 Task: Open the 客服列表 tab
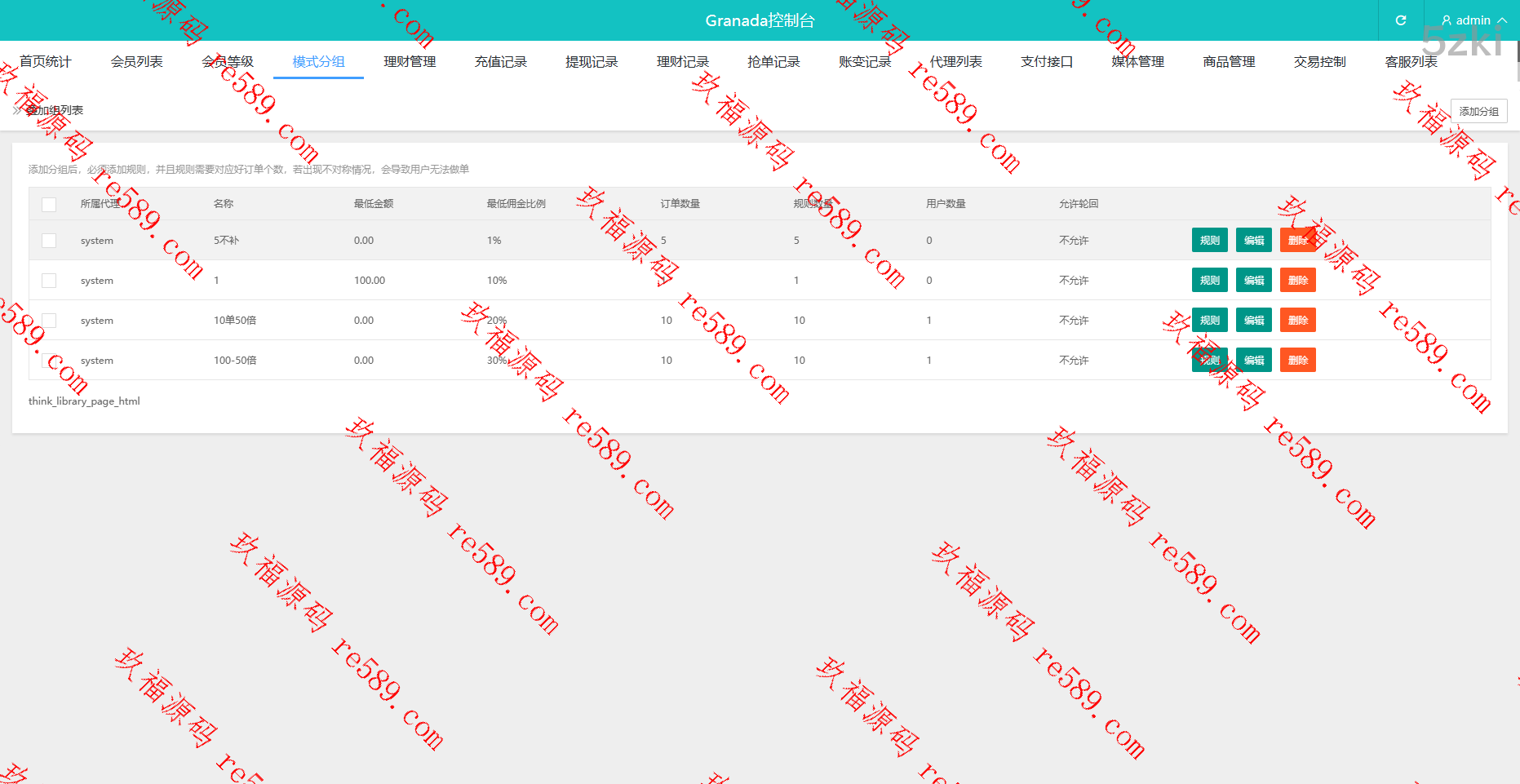tap(1411, 62)
